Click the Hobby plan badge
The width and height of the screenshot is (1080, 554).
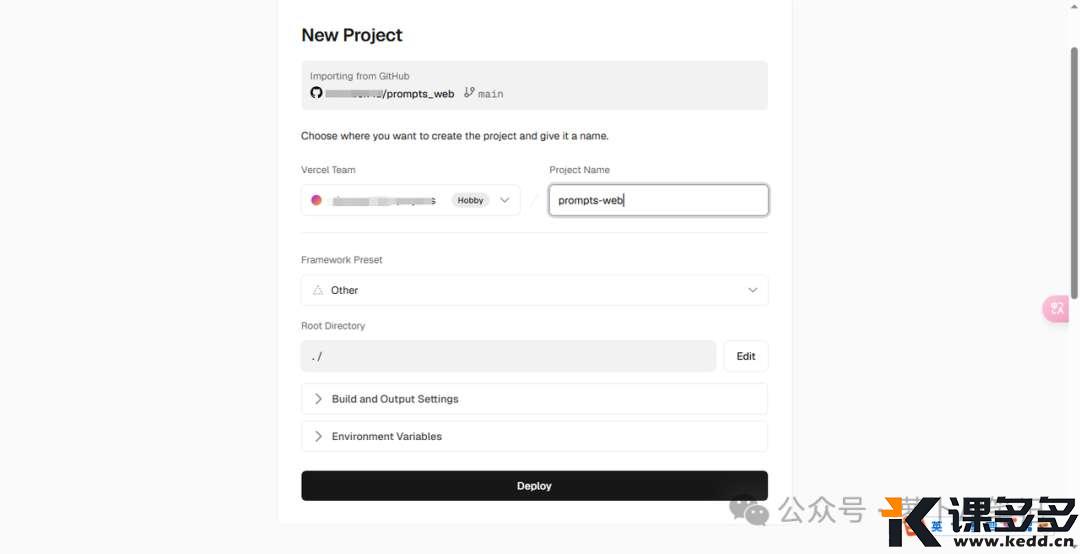(470, 200)
